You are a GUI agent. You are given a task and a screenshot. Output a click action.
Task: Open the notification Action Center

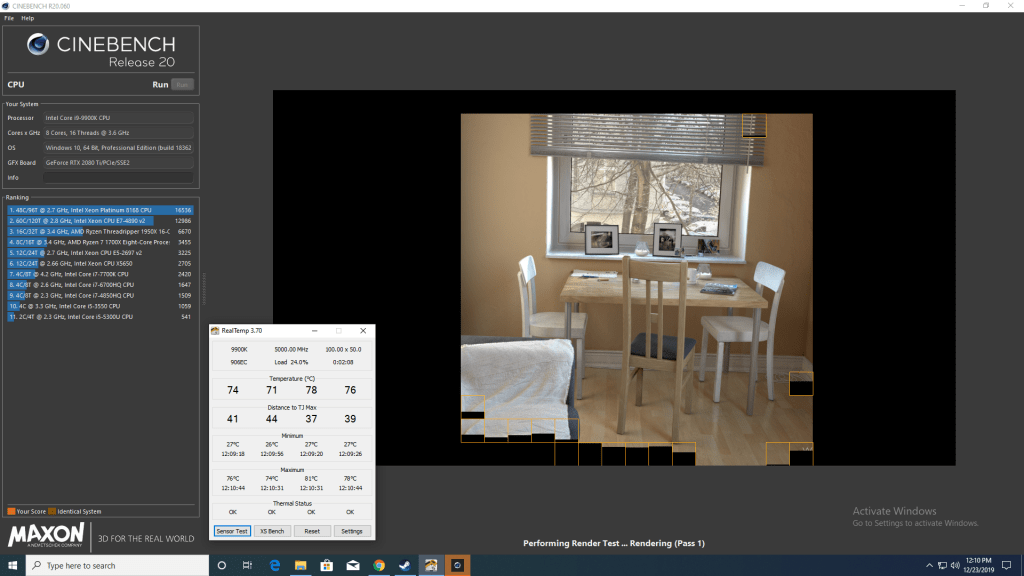tap(1007, 566)
